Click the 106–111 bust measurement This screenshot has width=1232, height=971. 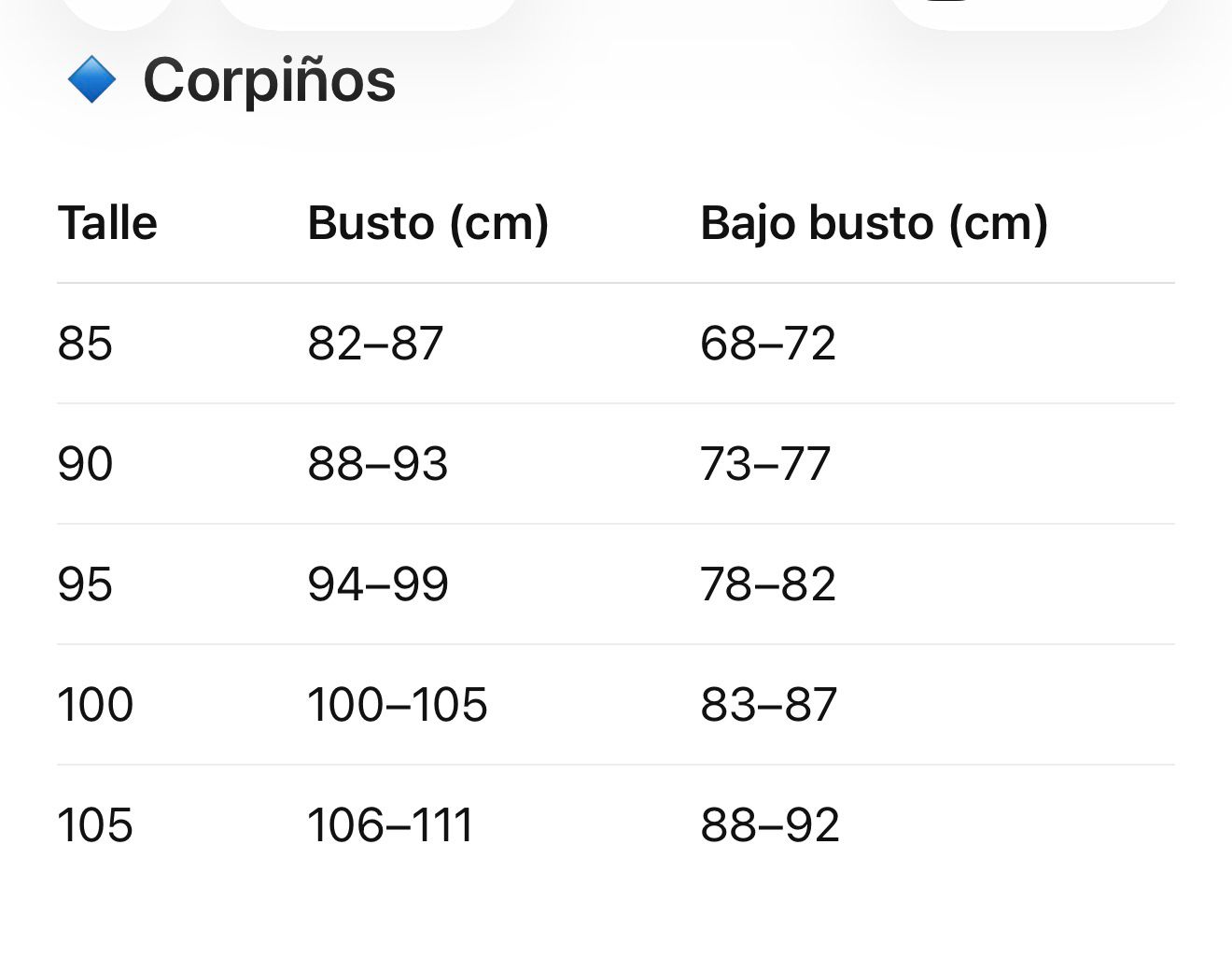tap(390, 825)
